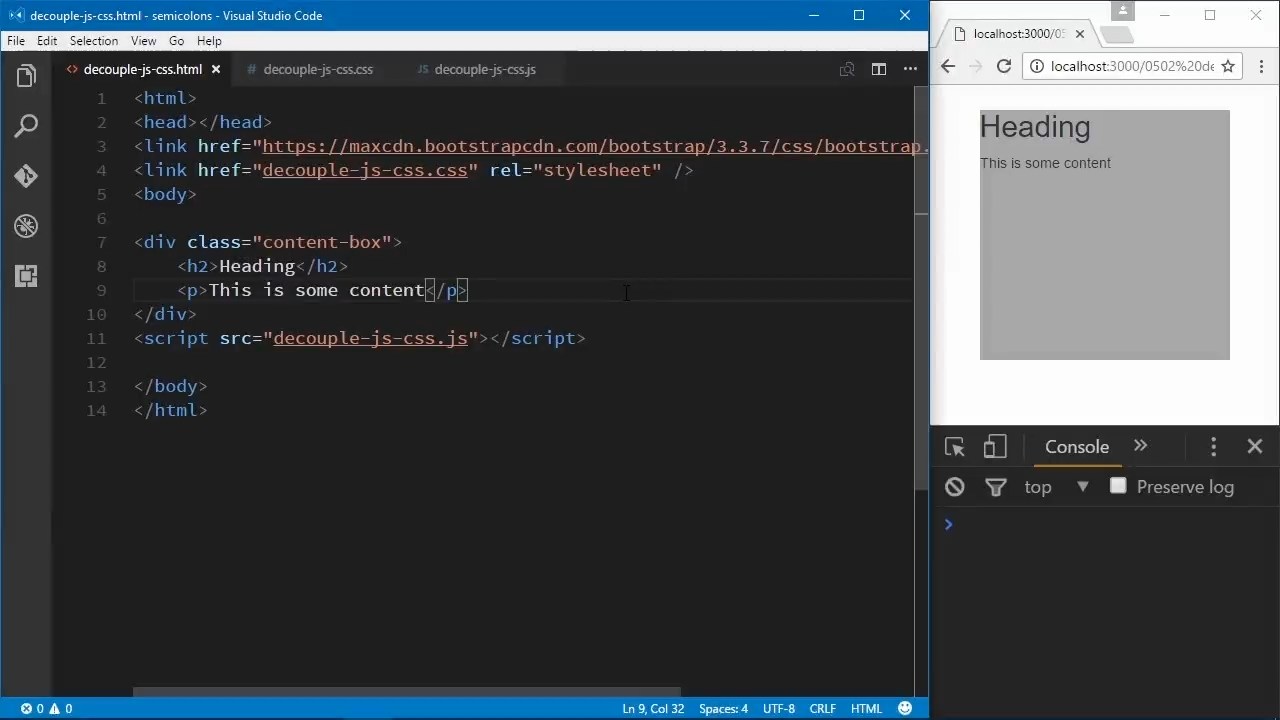Click the Chrome user profile icon
Screen dimensions: 1280x720
1123,11
